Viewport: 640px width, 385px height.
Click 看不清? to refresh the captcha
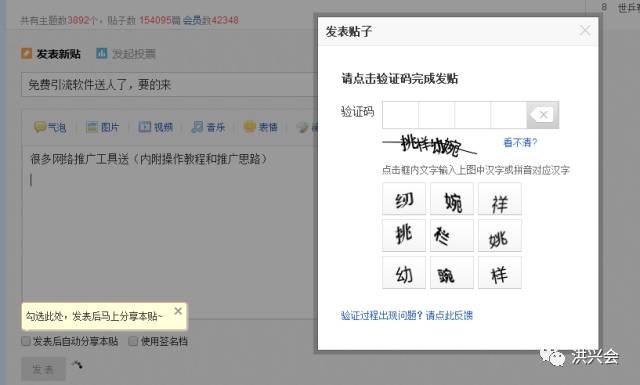tap(520, 142)
